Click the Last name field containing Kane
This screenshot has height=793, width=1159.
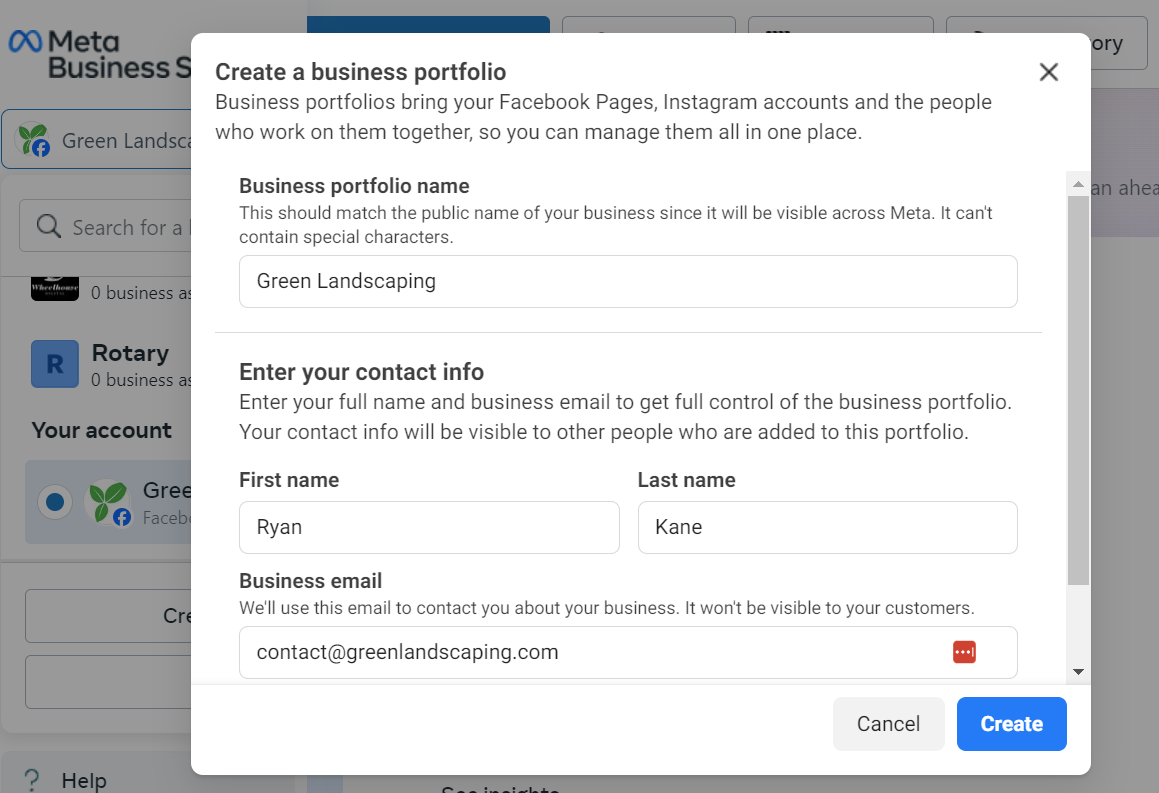827,527
